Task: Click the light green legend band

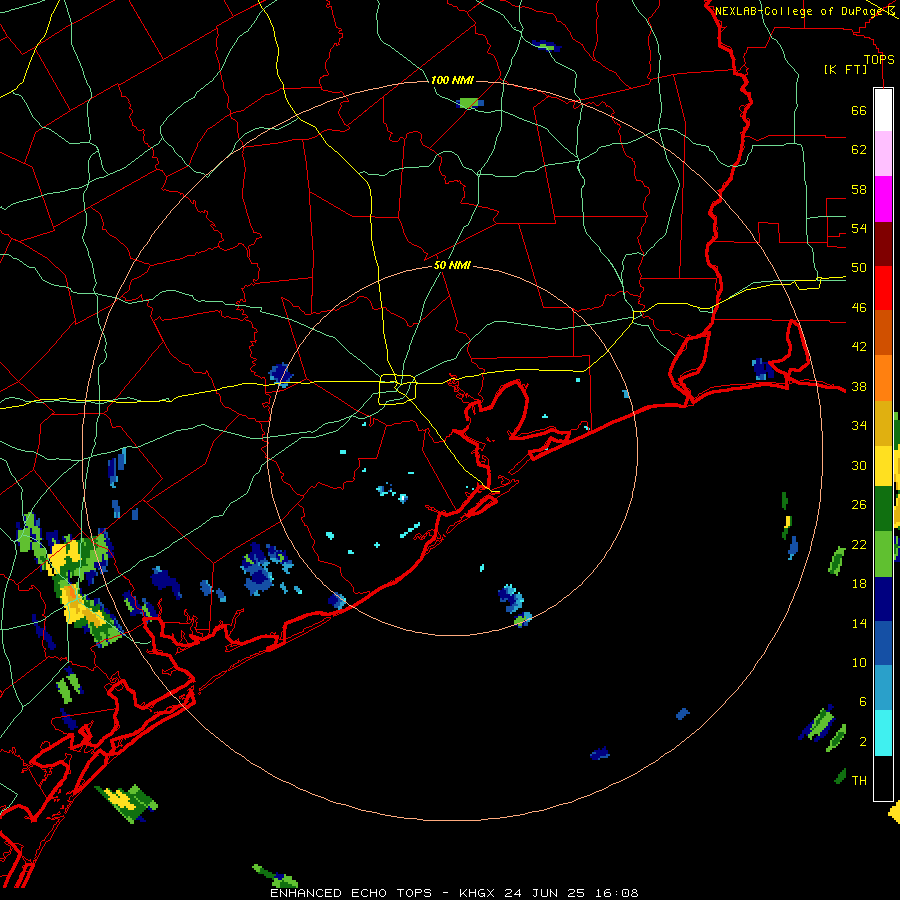Action: (883, 554)
